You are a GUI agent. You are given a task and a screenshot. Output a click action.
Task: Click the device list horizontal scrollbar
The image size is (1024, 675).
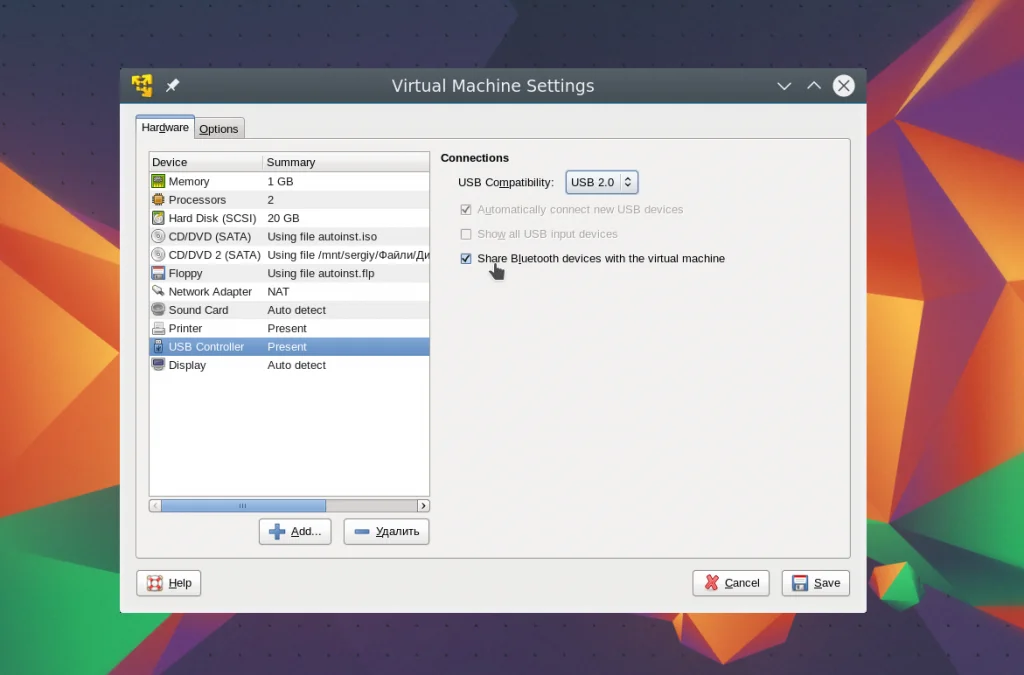[243, 506]
